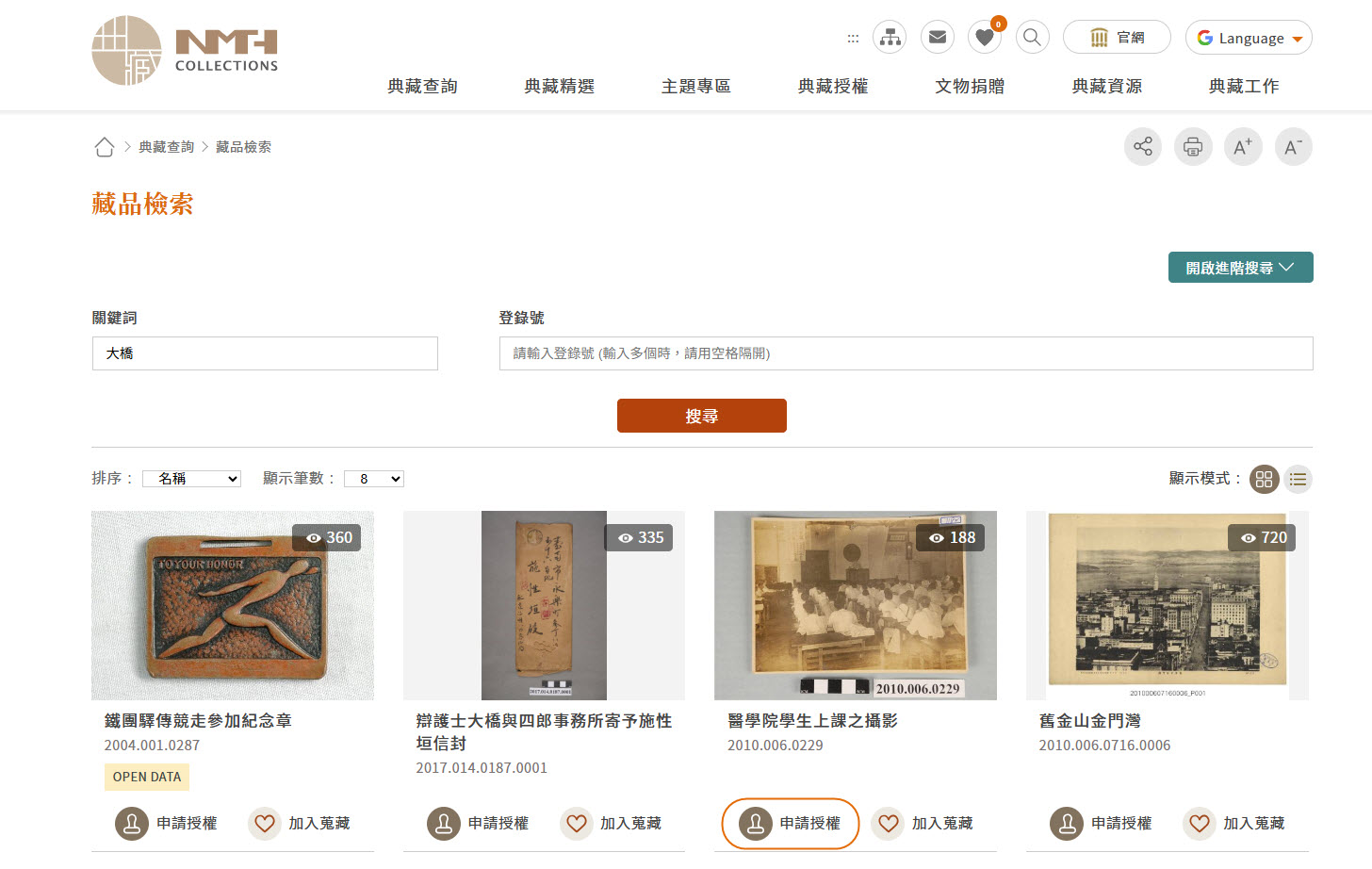Image resolution: width=1372 pixels, height=869 pixels.
Task: Click the three-dot accessibility anchor in header
Action: click(x=853, y=39)
